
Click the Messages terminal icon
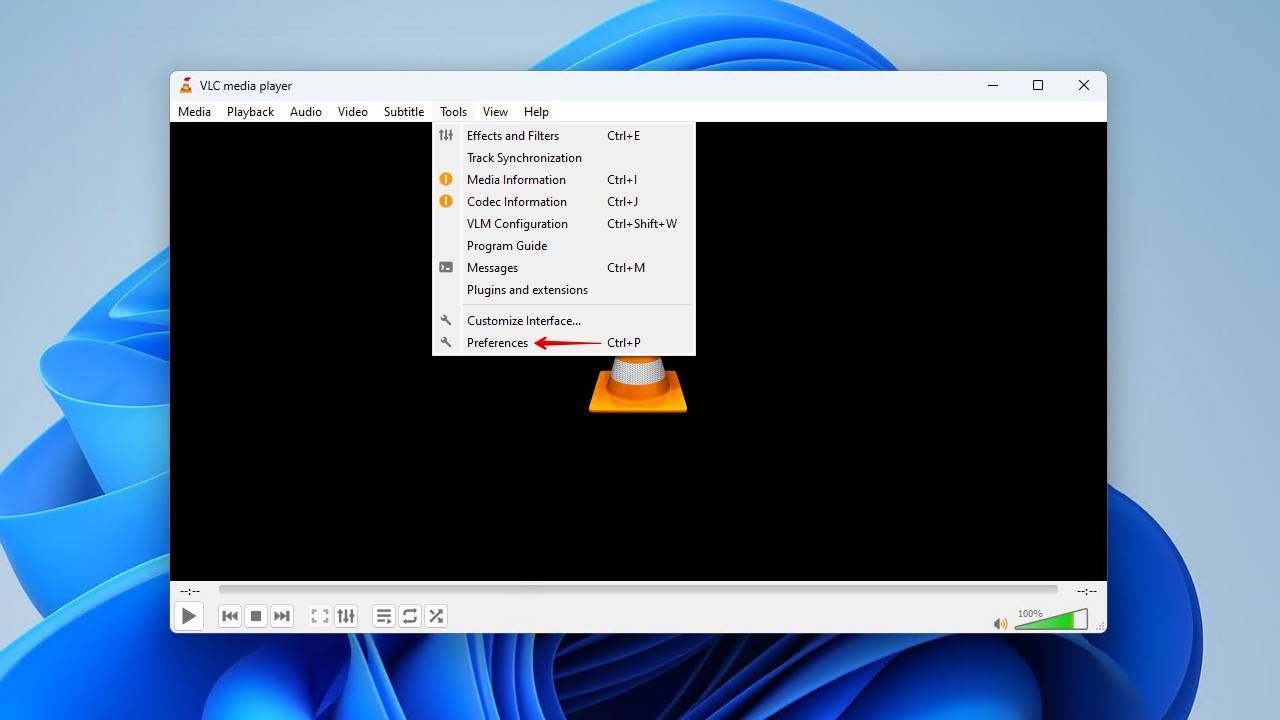click(446, 267)
